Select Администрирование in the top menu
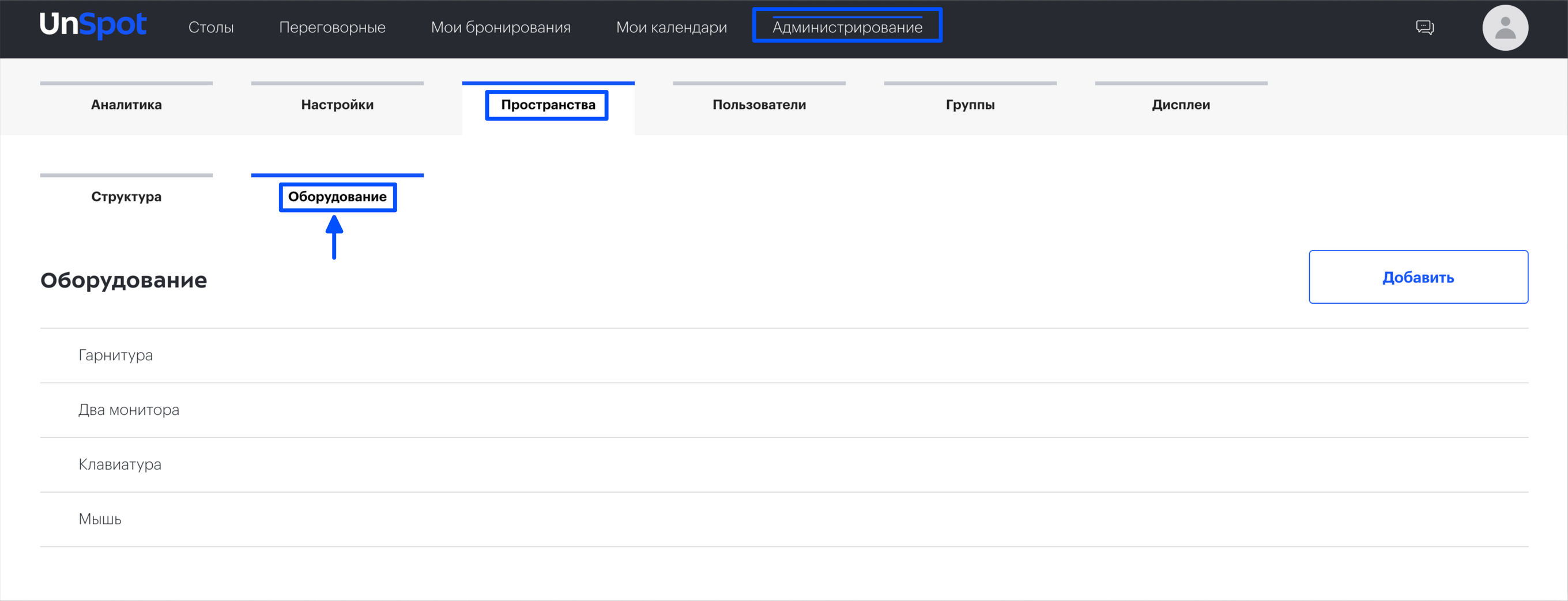Screen dimensions: 1568x601 coord(847,28)
